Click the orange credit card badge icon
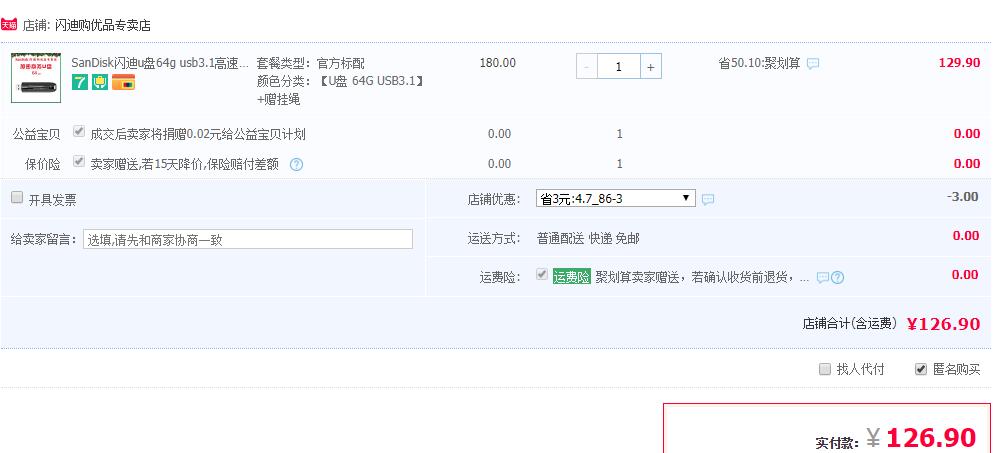1001x453 pixels. (123, 82)
